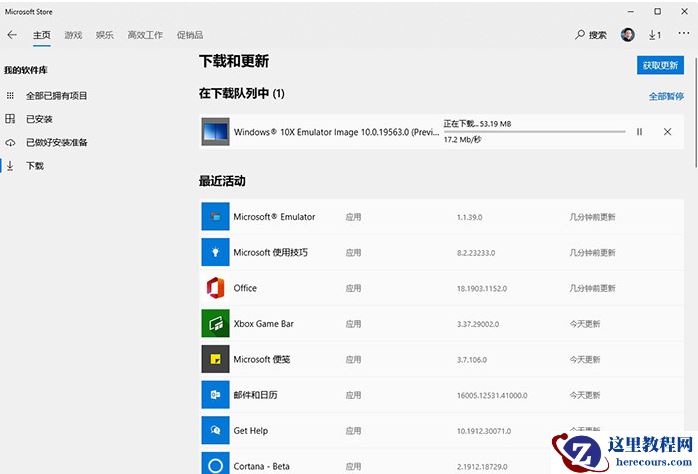
Task: Click version 1.1.39.0 of Microsoft Emulator
Action: click(470, 217)
